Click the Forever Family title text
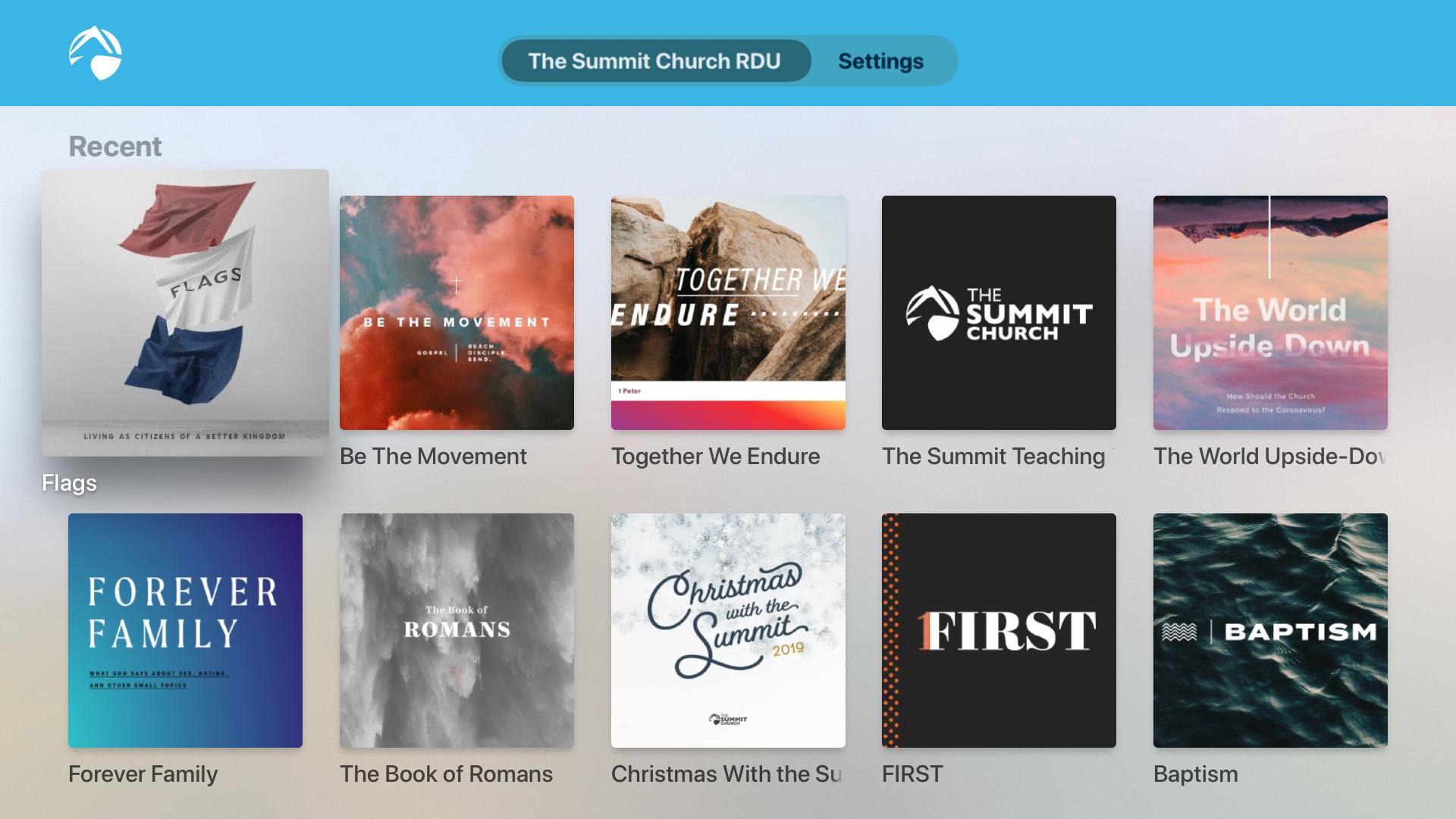Screen dimensions: 1456x819 [x=143, y=774]
